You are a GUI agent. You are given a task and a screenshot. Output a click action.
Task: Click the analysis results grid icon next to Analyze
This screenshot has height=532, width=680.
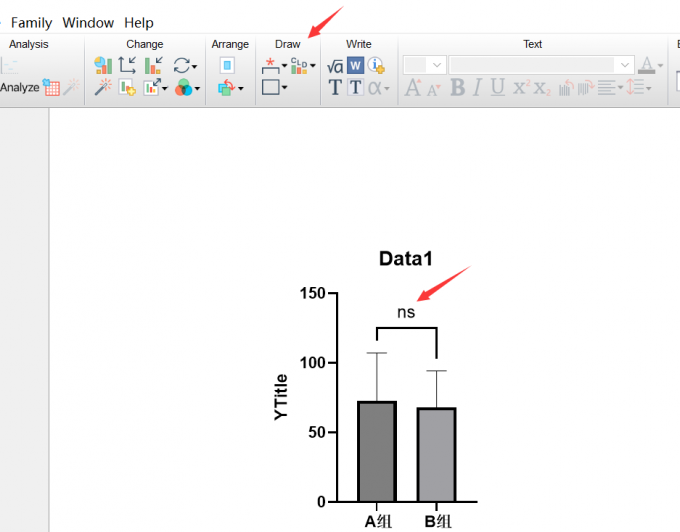(x=51, y=87)
